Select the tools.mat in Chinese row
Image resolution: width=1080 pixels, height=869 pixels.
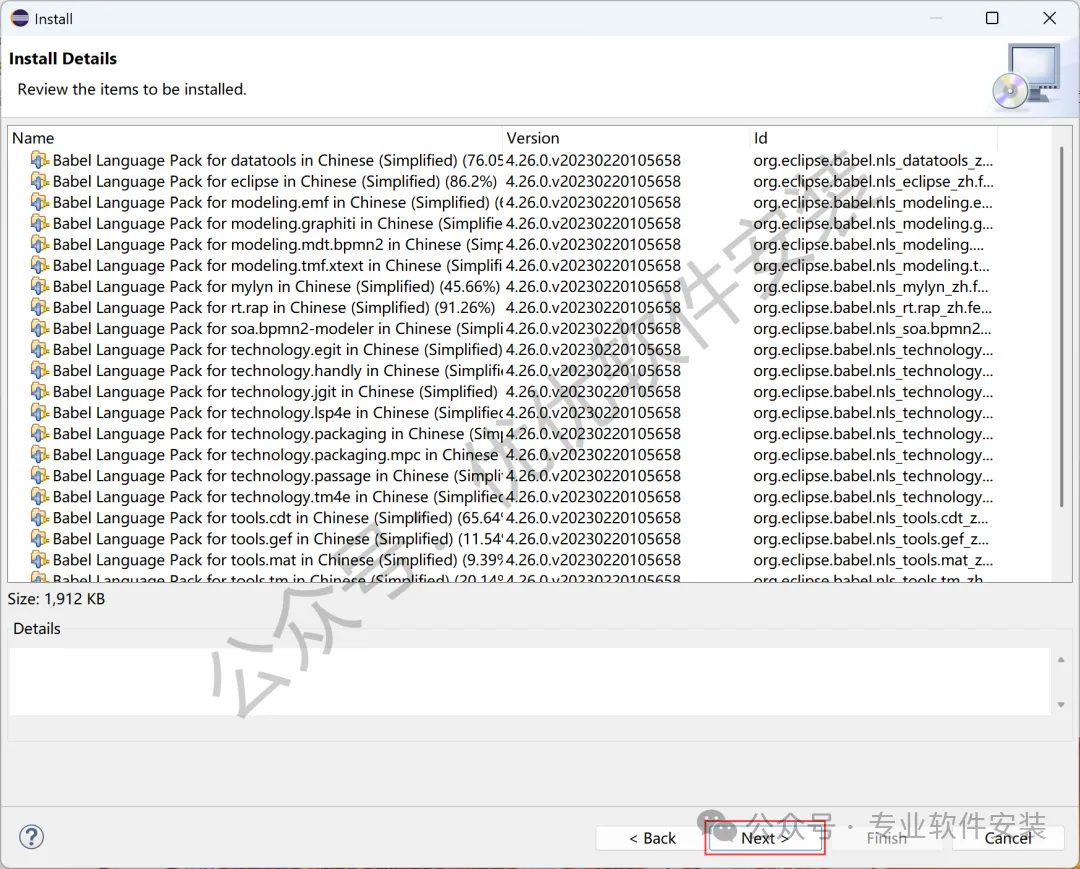278,560
